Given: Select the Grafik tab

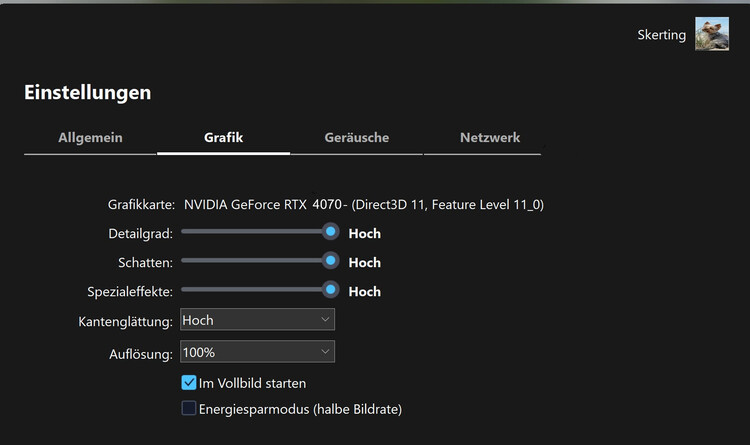Looking at the screenshot, I should pos(223,138).
